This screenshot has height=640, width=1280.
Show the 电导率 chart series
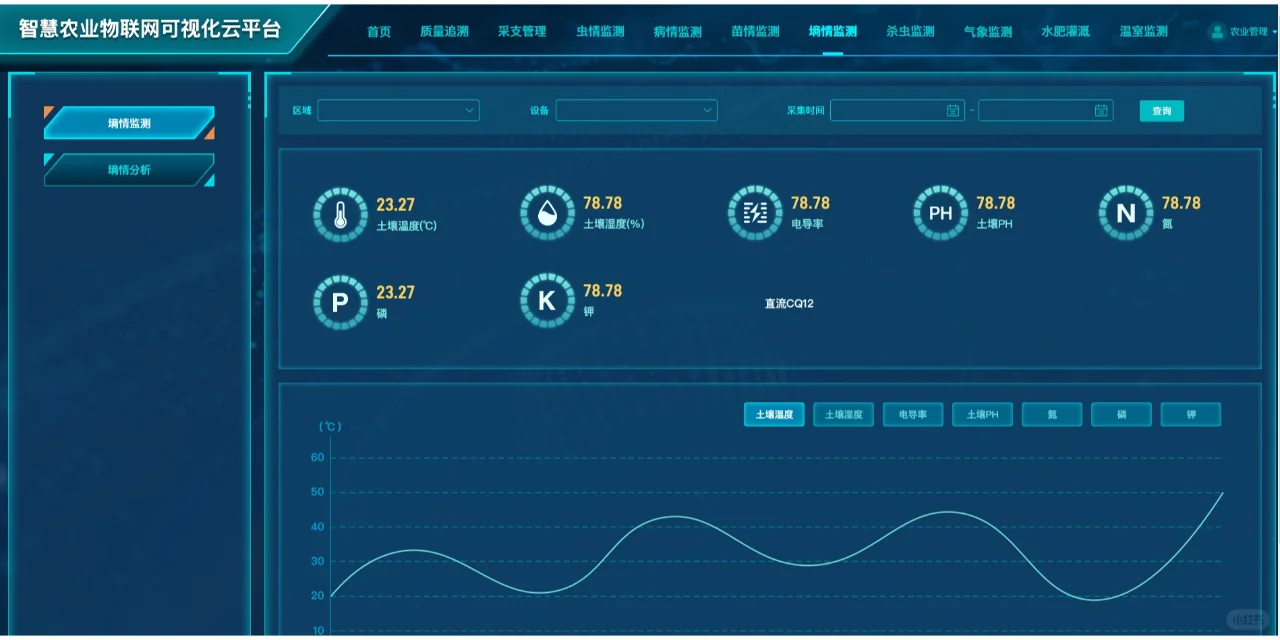click(913, 414)
